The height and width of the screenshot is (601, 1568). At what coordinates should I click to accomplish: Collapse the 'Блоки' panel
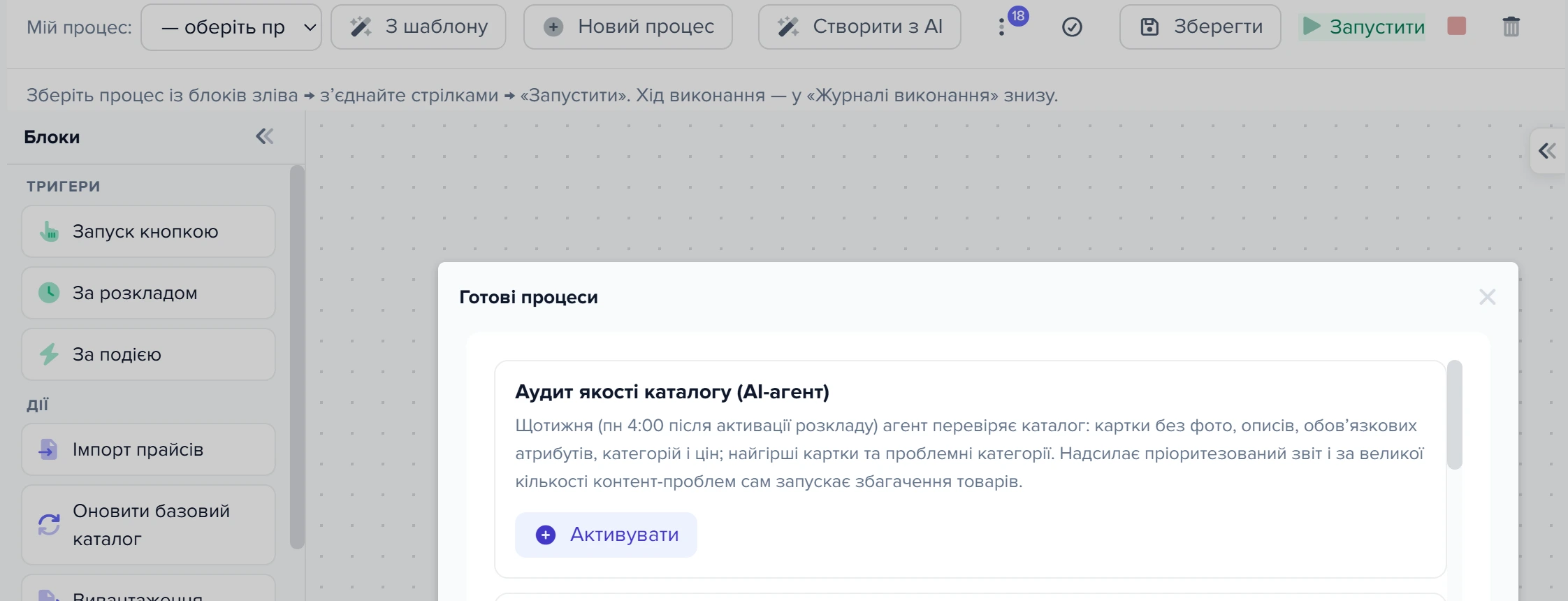264,136
